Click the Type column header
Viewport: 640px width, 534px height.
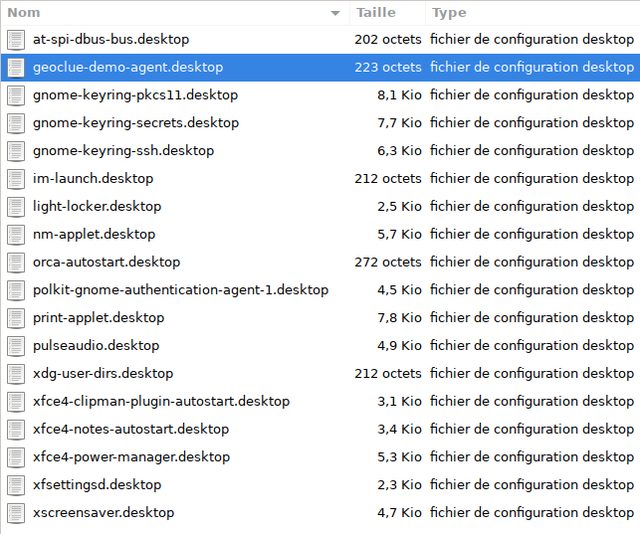(532, 13)
